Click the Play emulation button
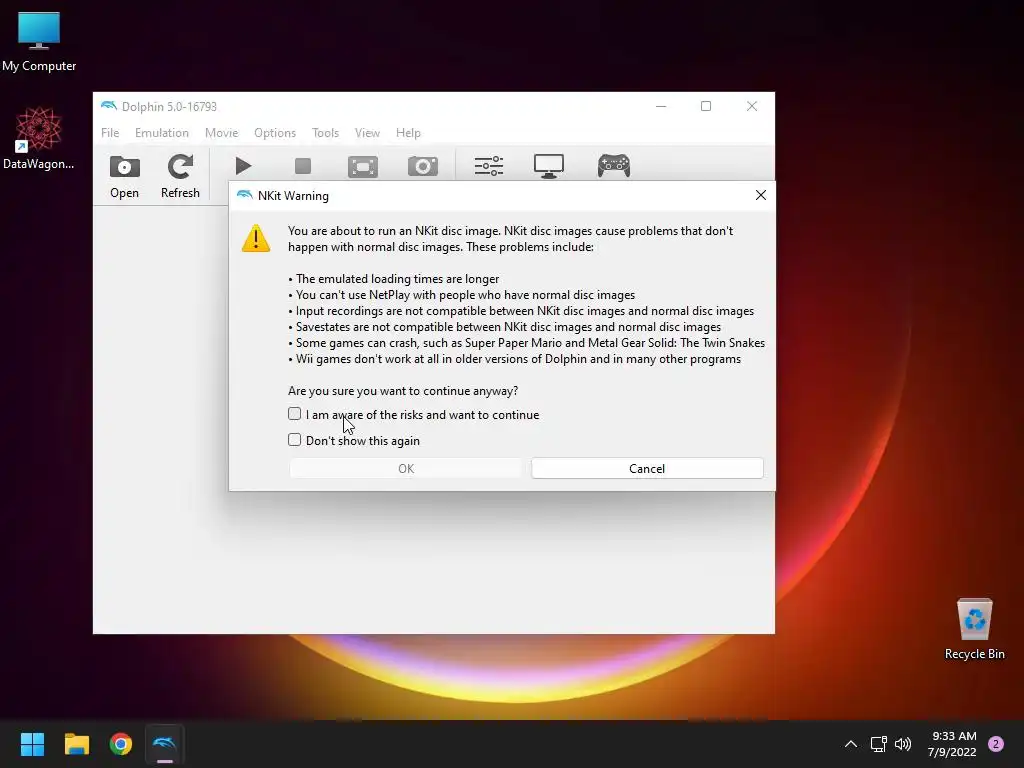 (x=243, y=166)
